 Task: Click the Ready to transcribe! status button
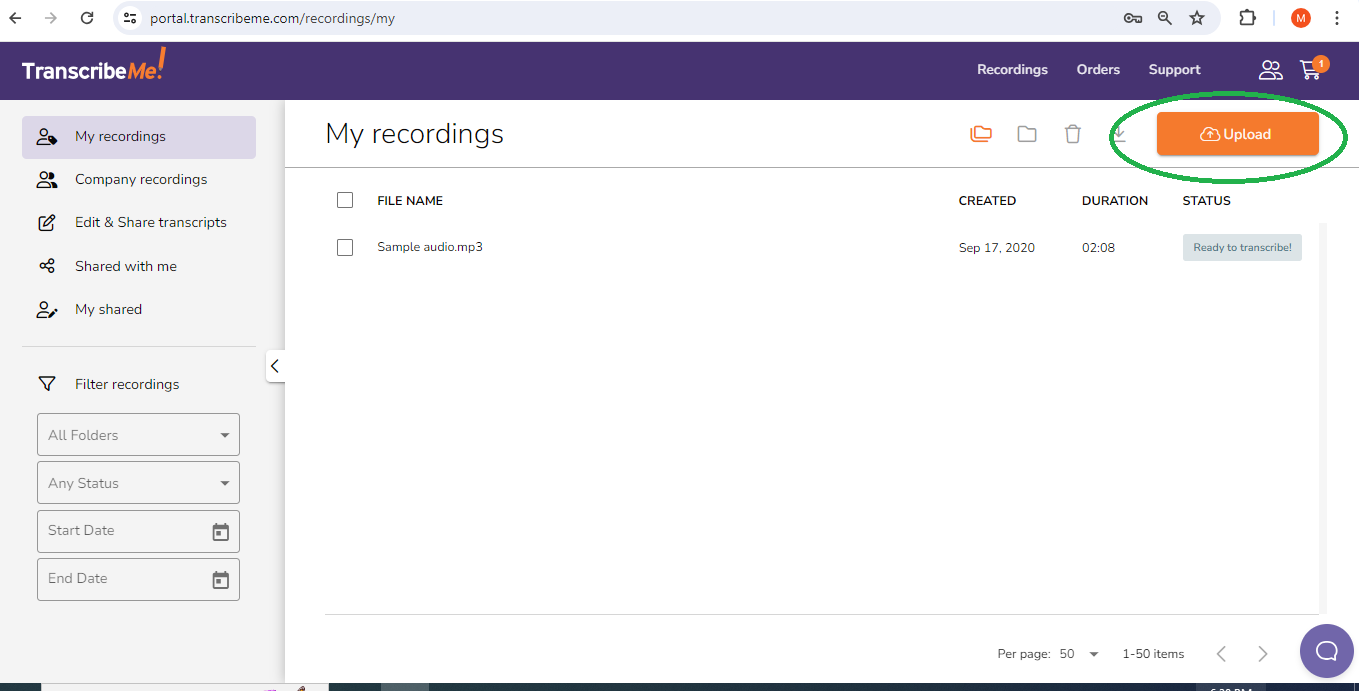tap(1242, 248)
